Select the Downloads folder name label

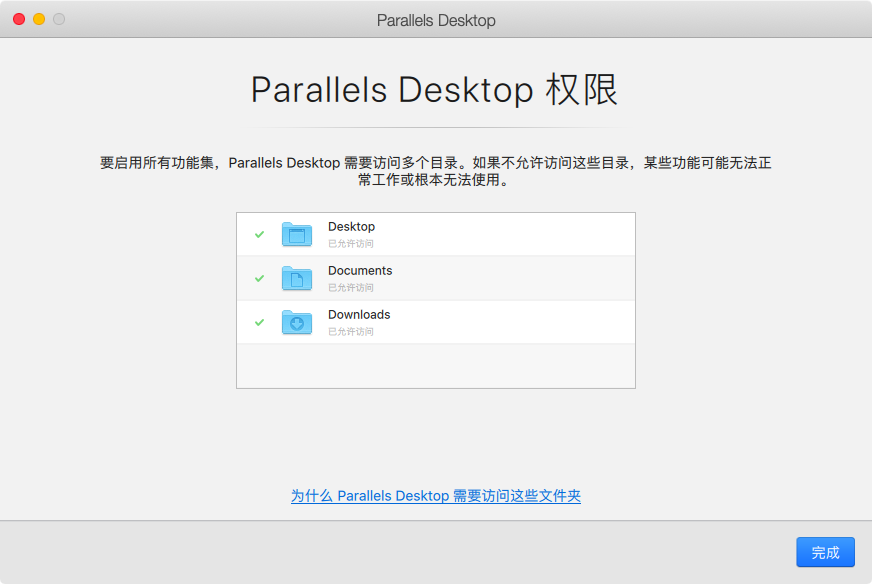pyautogui.click(x=359, y=315)
